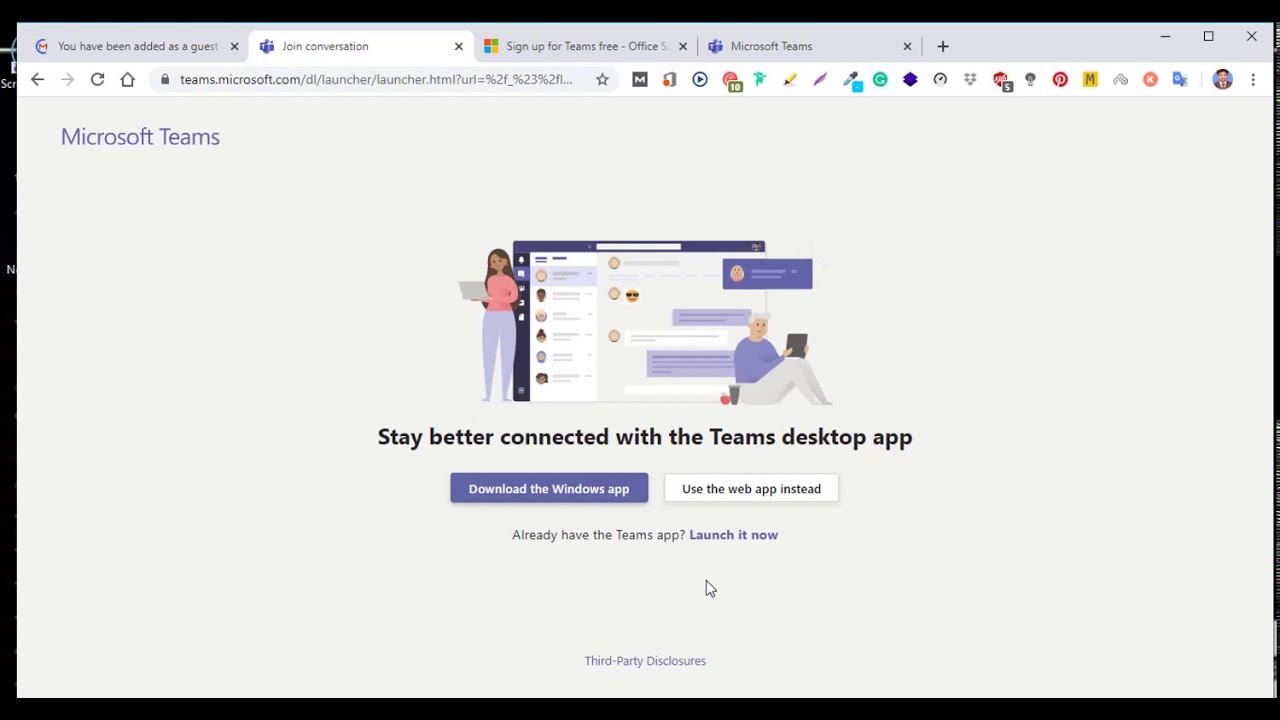Switch to the Microsoft Teams tab
Image resolution: width=1280 pixels, height=720 pixels.
point(810,46)
